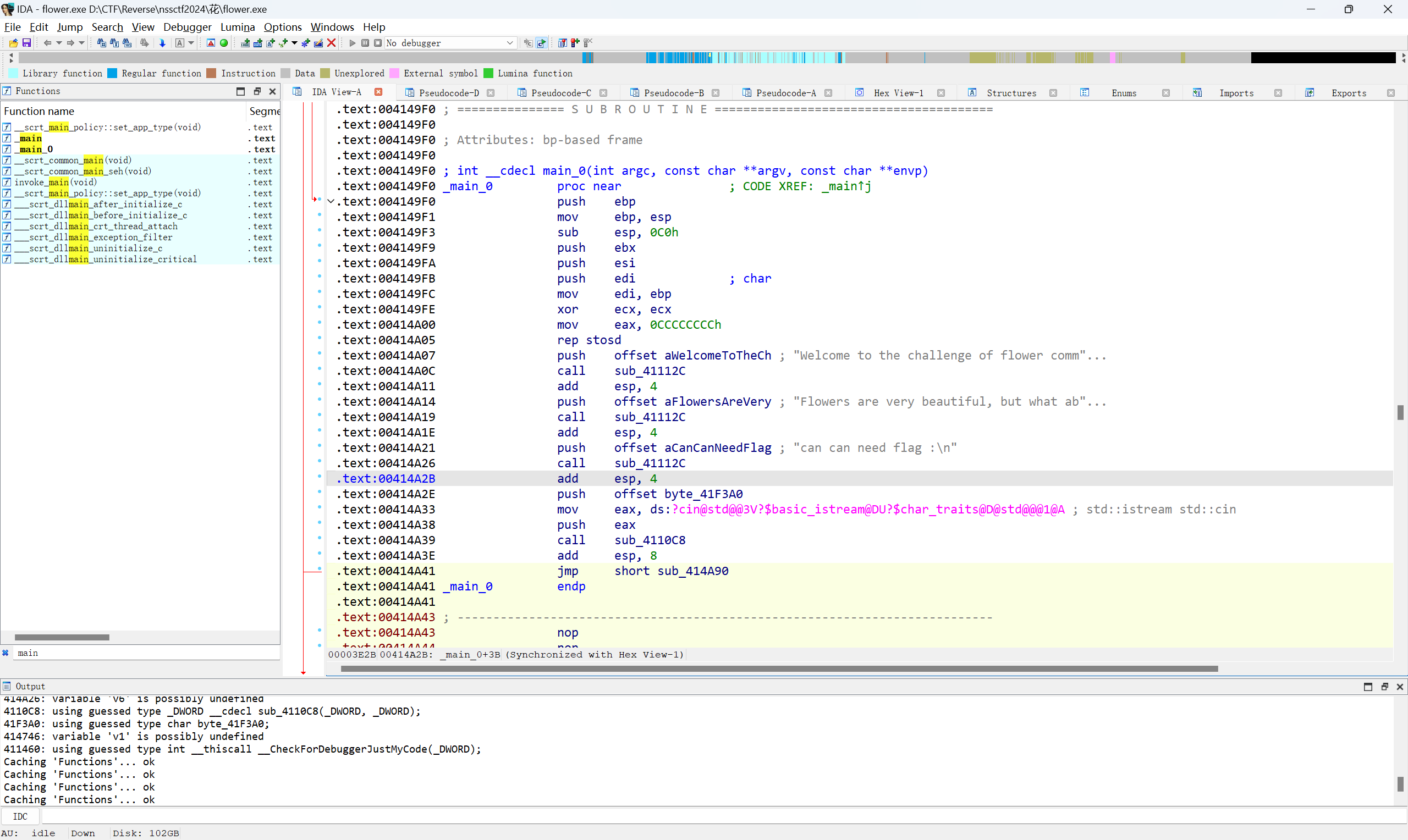1408x840 pixels.
Task: Click the IDC command language button
Action: tap(20, 816)
